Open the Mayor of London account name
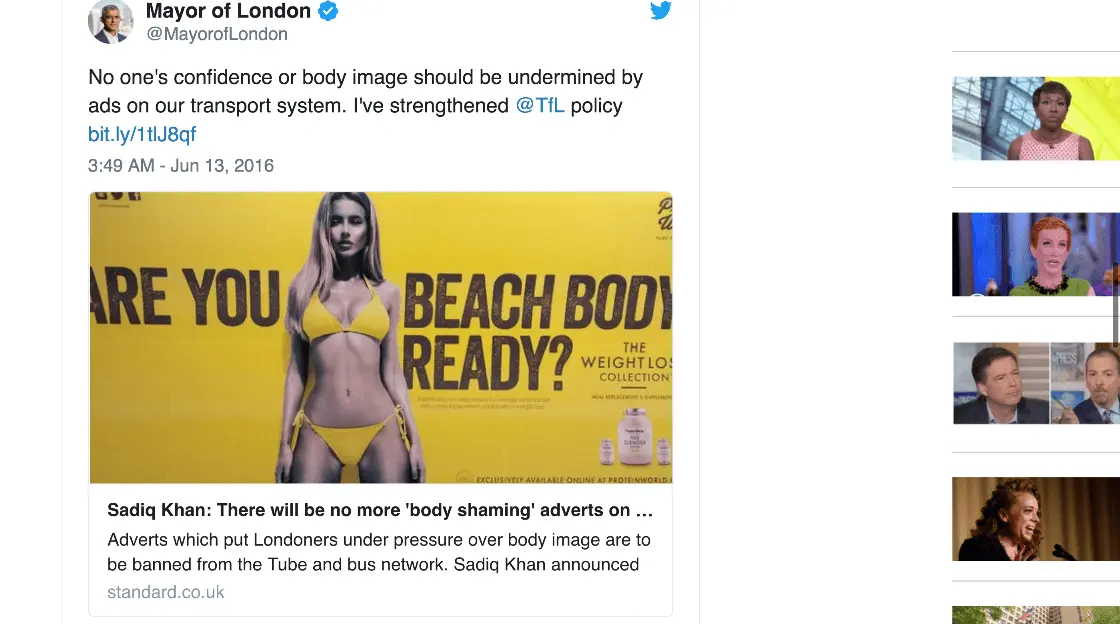The image size is (1120, 624). click(228, 11)
